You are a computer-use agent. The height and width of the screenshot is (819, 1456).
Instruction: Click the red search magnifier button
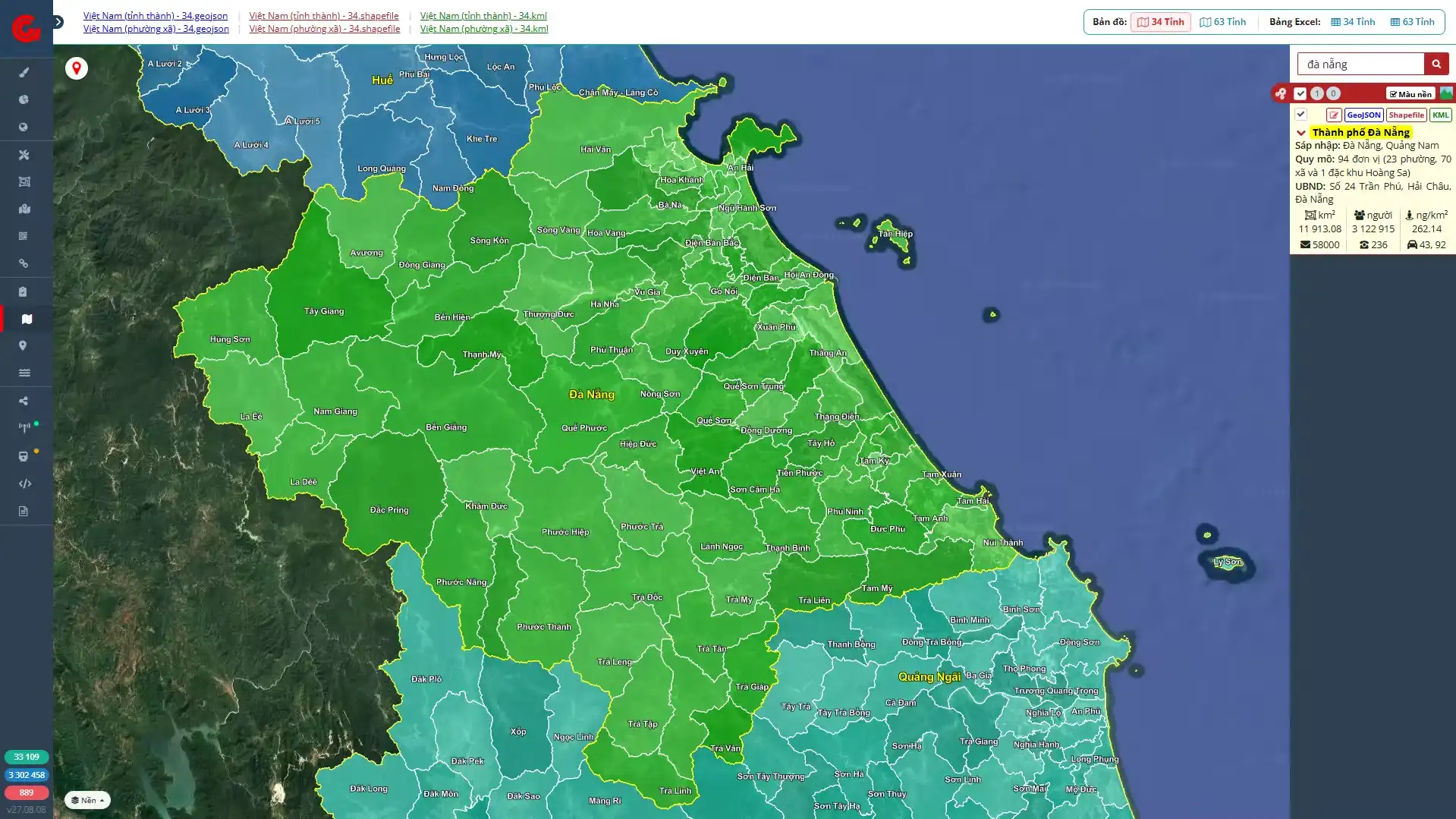tap(1436, 64)
